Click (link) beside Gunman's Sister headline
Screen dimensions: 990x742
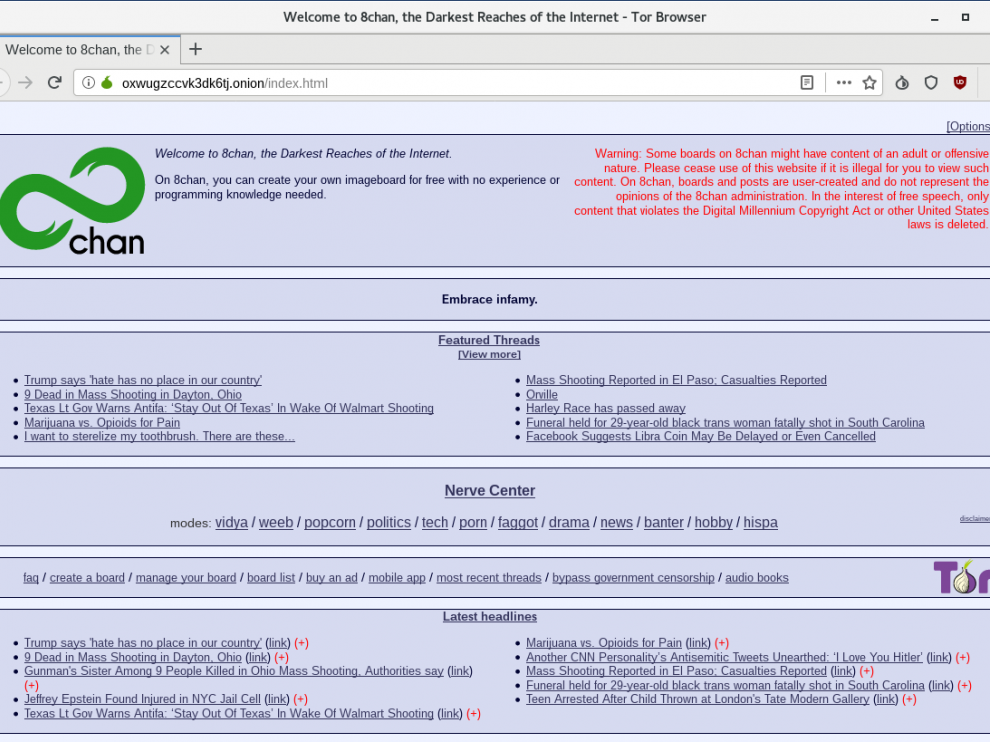click(x=460, y=671)
